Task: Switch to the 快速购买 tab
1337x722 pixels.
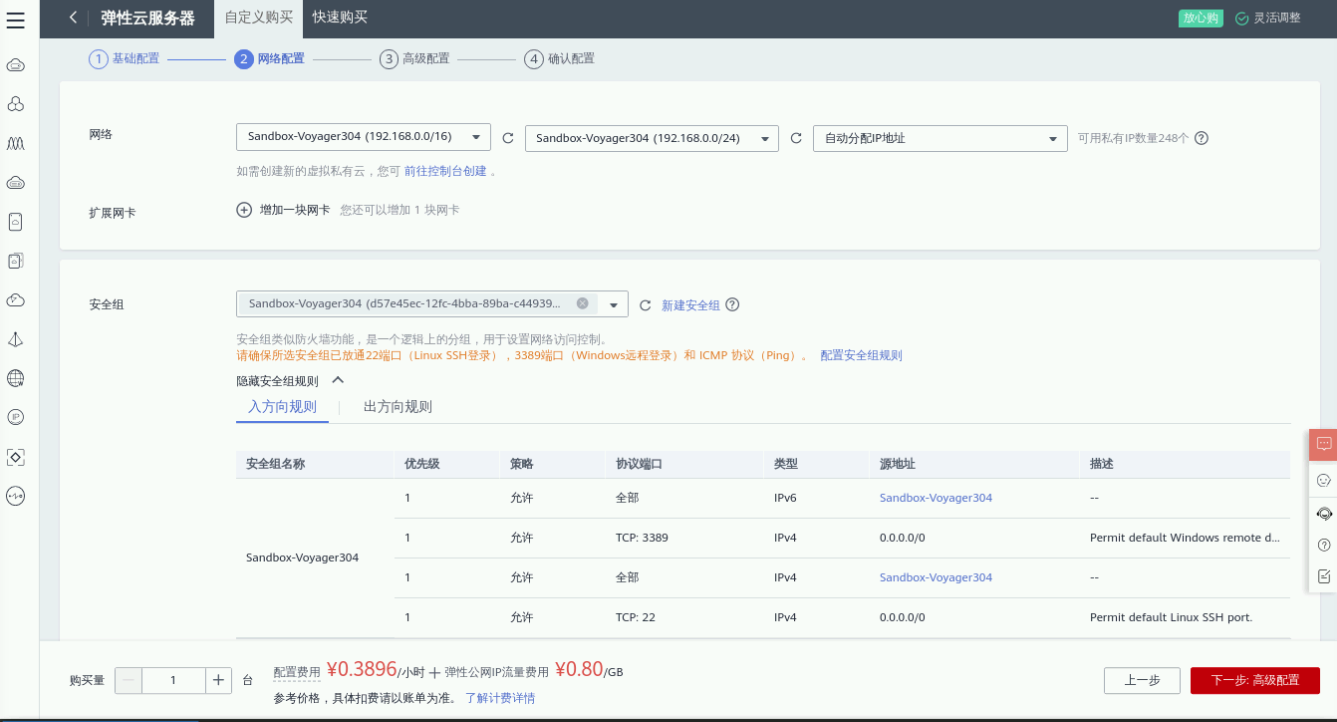Action: pos(340,17)
